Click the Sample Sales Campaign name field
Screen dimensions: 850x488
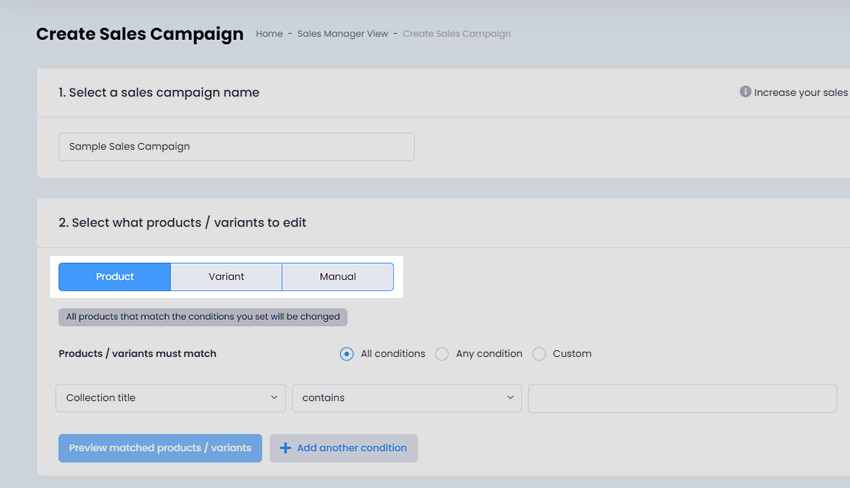coord(236,146)
